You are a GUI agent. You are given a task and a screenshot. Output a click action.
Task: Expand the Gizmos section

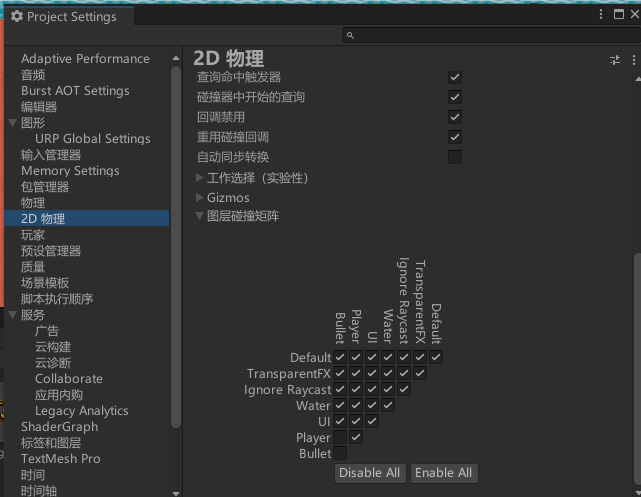pyautogui.click(x=199, y=197)
